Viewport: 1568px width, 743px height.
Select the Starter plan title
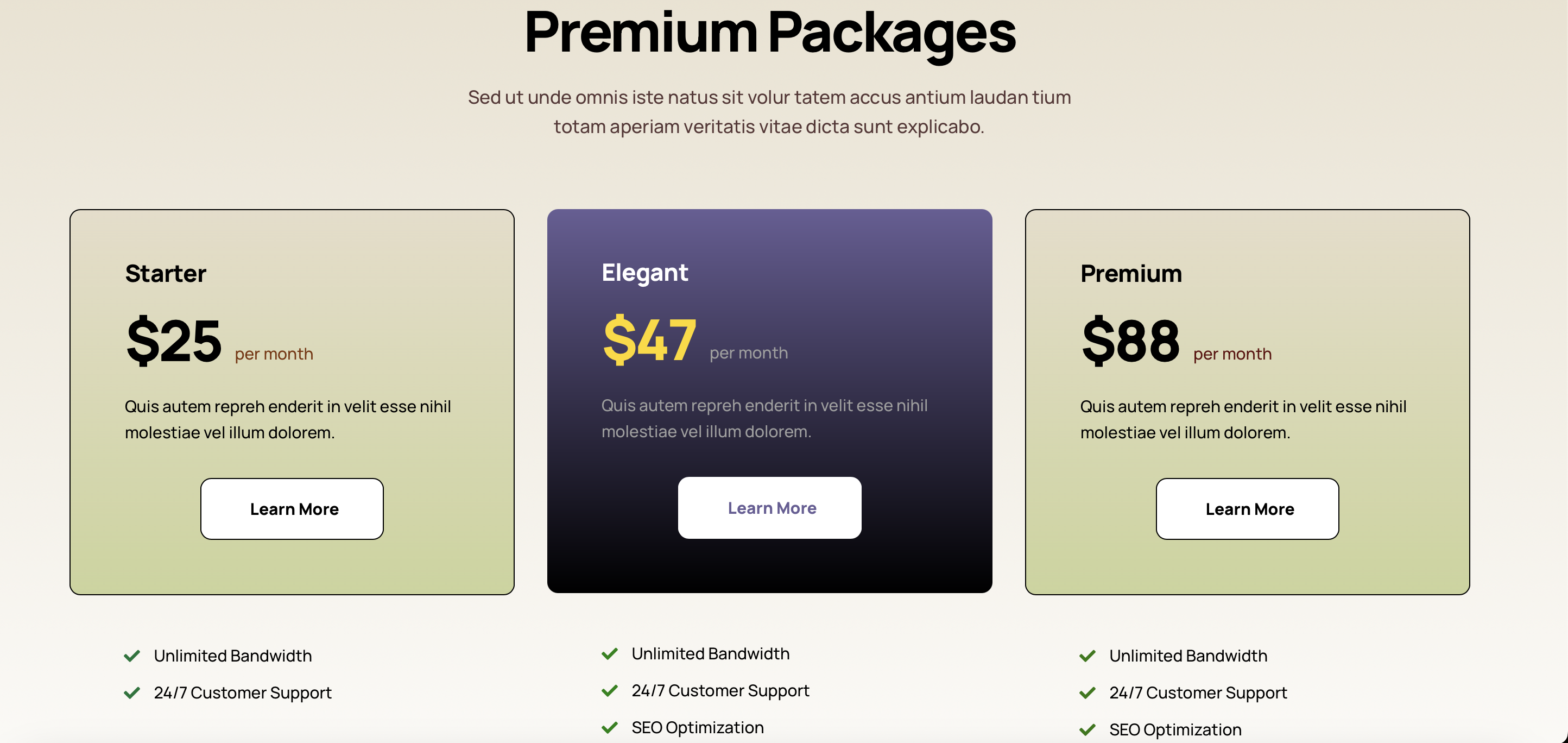166,273
